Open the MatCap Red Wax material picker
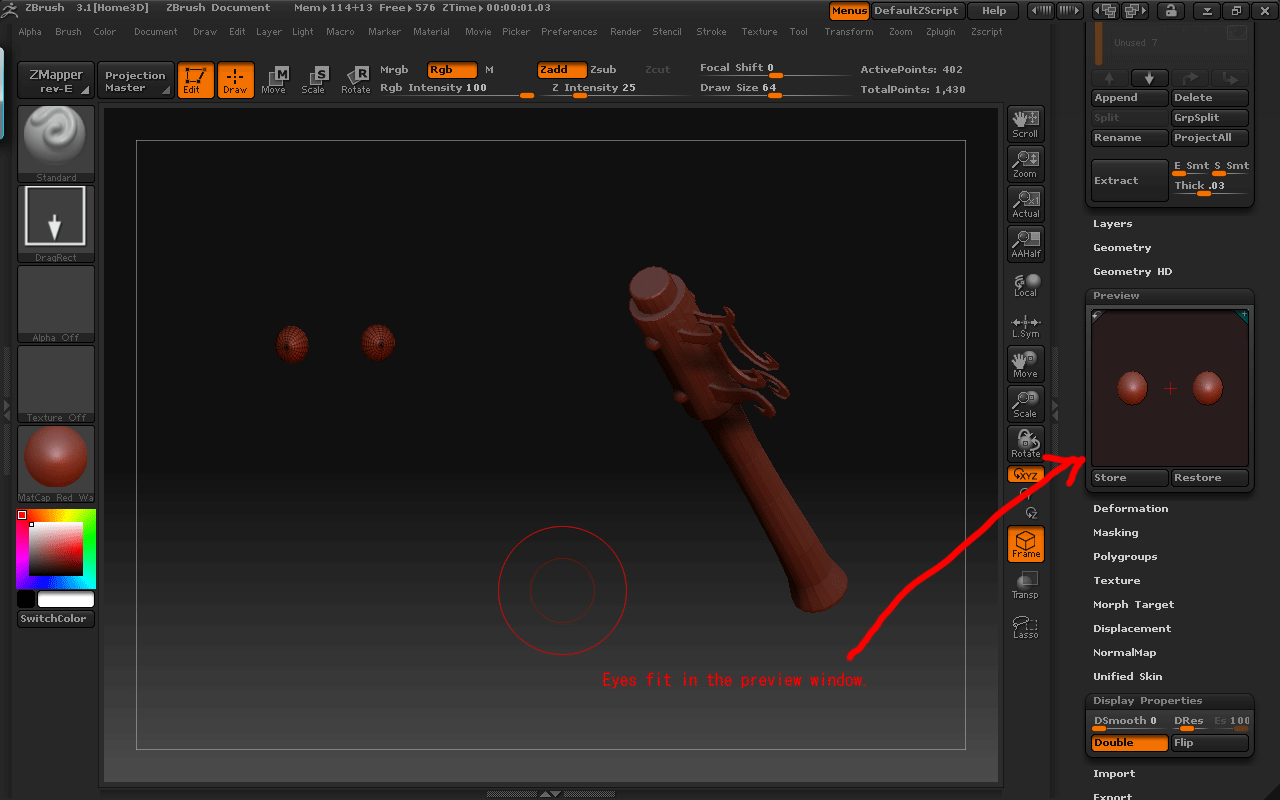The width and height of the screenshot is (1280, 800). [56, 464]
